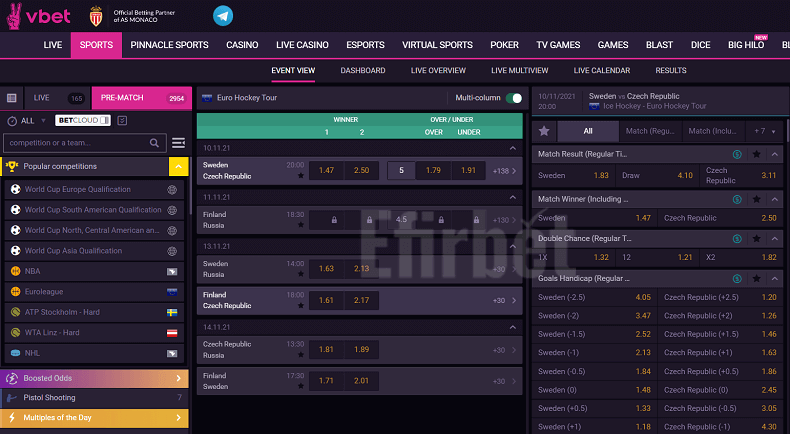The width and height of the screenshot is (790, 434).
Task: Click cashout icon on Goals Handicap market
Action: click(x=737, y=278)
